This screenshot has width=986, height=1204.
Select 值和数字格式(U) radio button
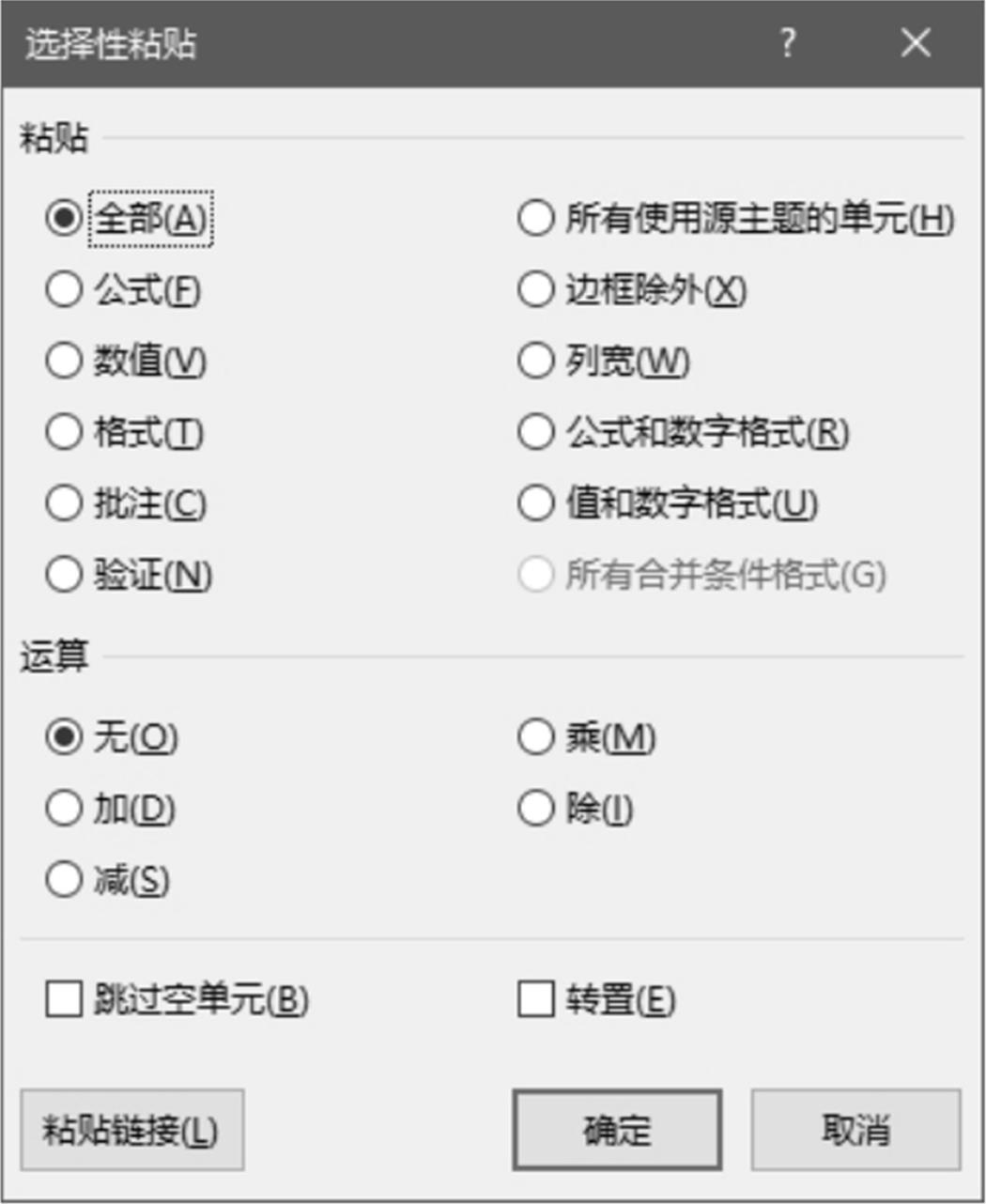coord(535,503)
